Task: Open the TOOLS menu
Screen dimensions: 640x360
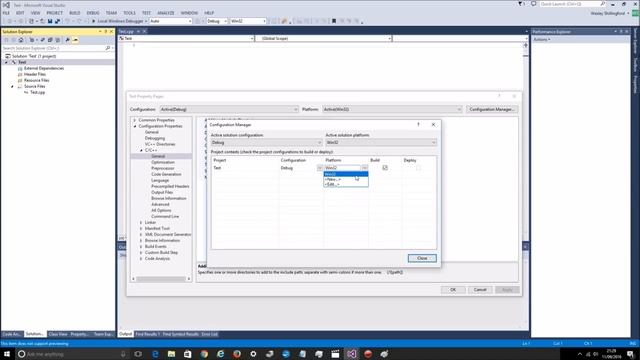Action: 129,13
